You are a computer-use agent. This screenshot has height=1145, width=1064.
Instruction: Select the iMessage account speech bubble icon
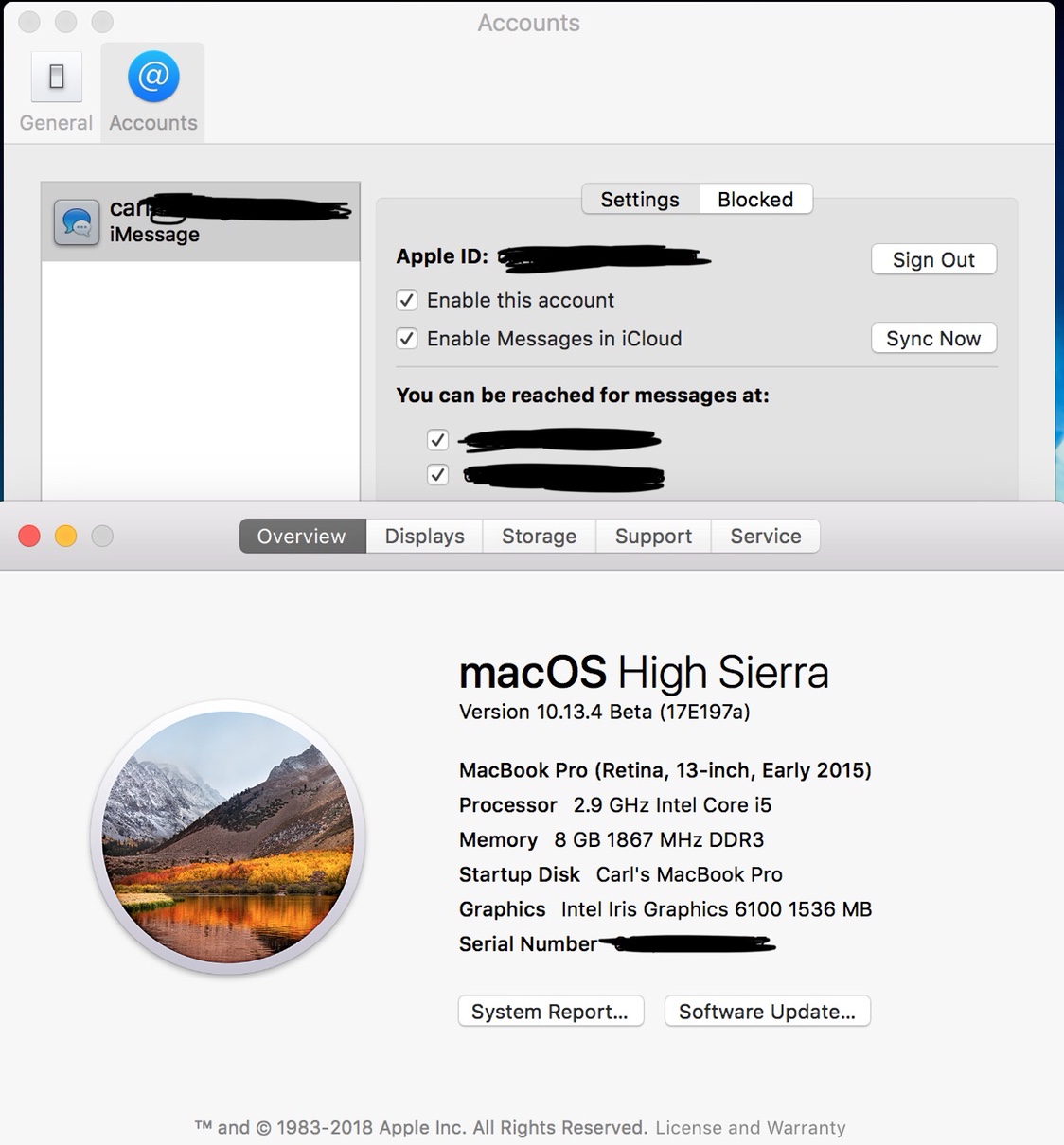click(77, 222)
